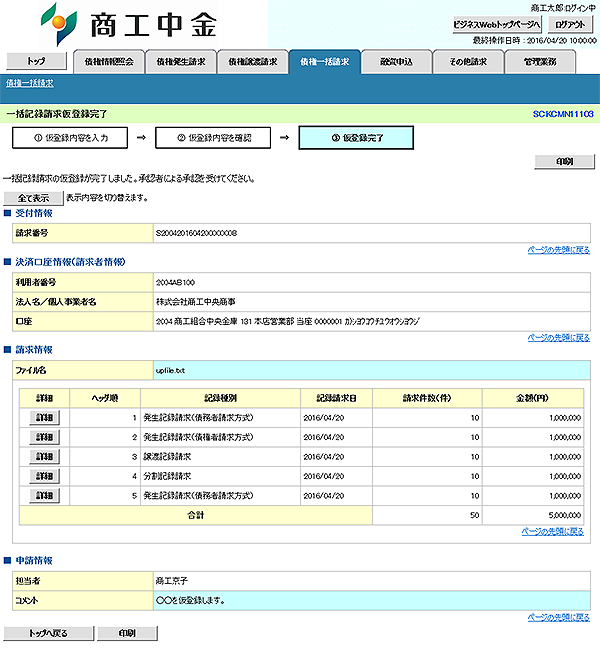The image size is (600, 649).
Task: Click the ヘッダ順 column header
Action: [105, 398]
